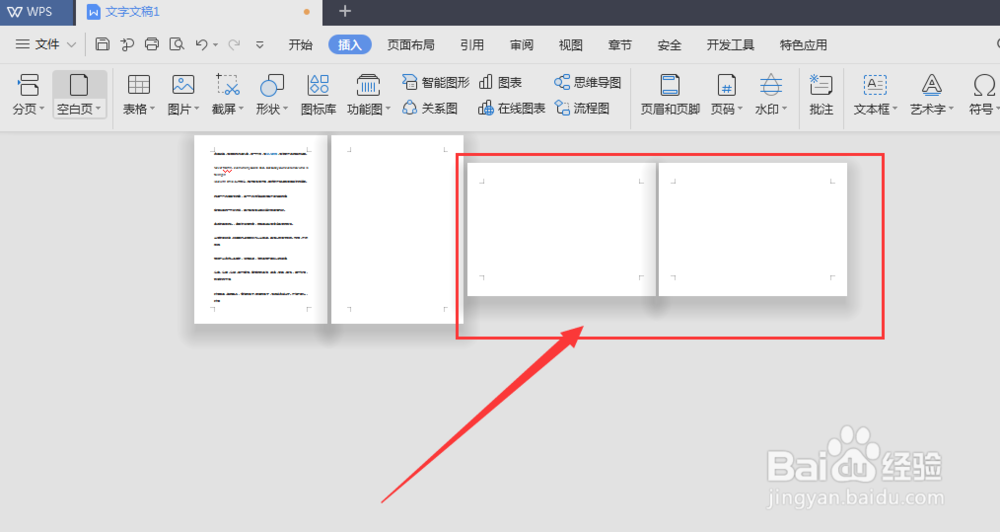Open print preview from quick toolbar

click(x=177, y=44)
